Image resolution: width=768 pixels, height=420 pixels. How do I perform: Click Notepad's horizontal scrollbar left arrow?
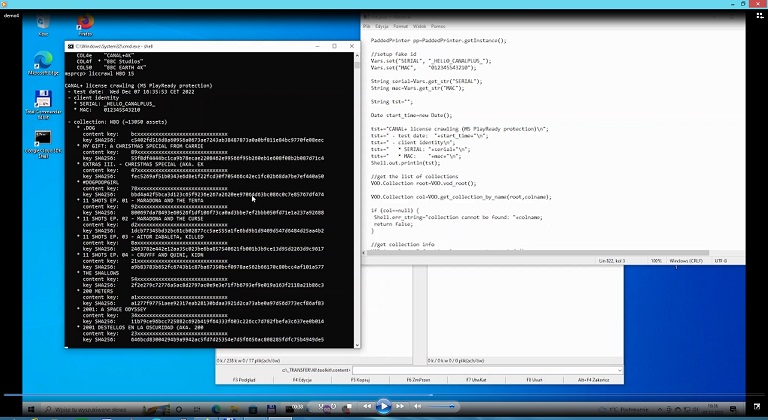pyautogui.click(x=364, y=253)
